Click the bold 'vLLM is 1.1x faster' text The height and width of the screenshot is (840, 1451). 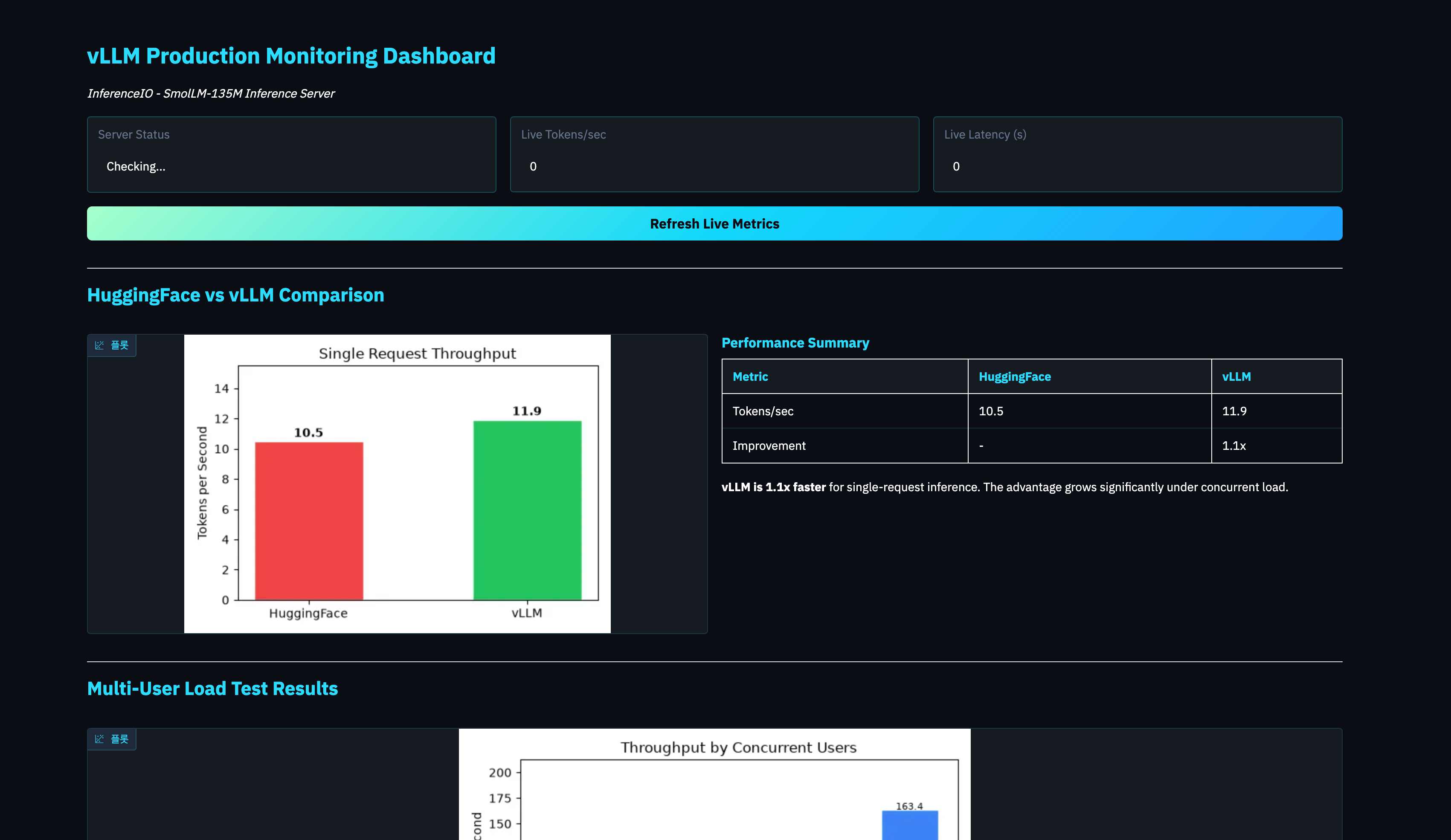773,487
